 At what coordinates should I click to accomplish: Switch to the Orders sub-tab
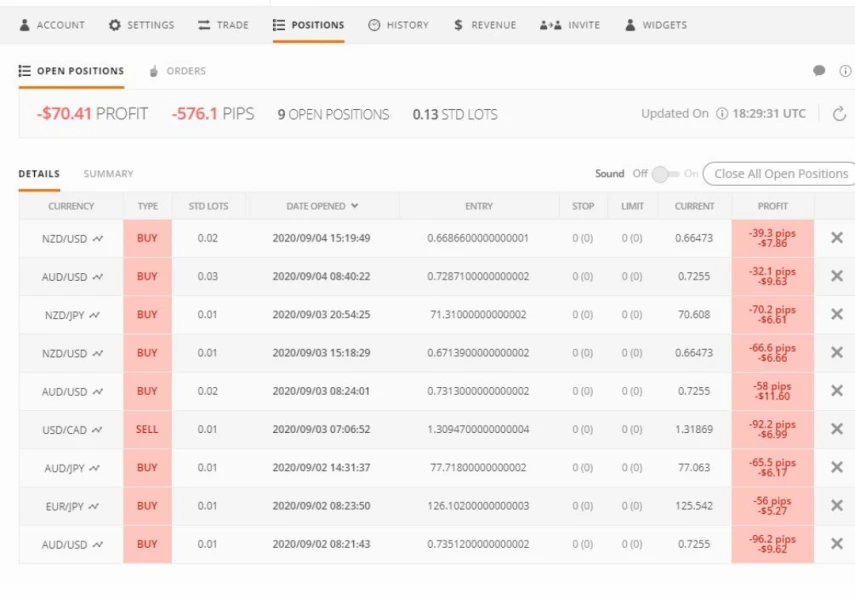(x=178, y=71)
